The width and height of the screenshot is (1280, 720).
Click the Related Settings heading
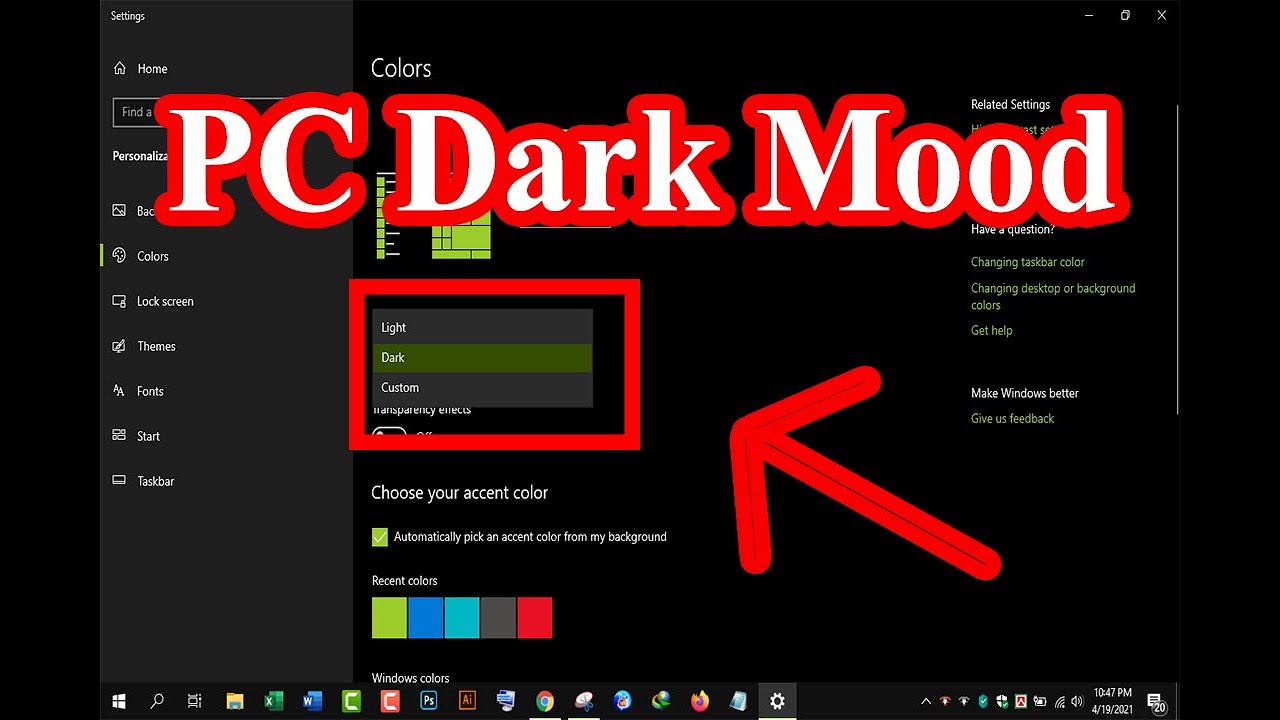1010,104
